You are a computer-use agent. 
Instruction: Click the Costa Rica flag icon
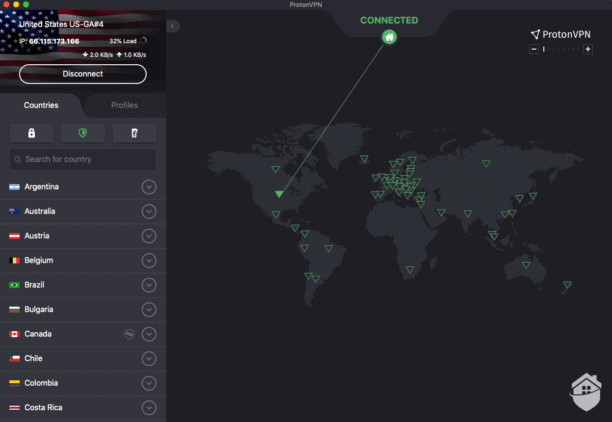(x=14, y=408)
